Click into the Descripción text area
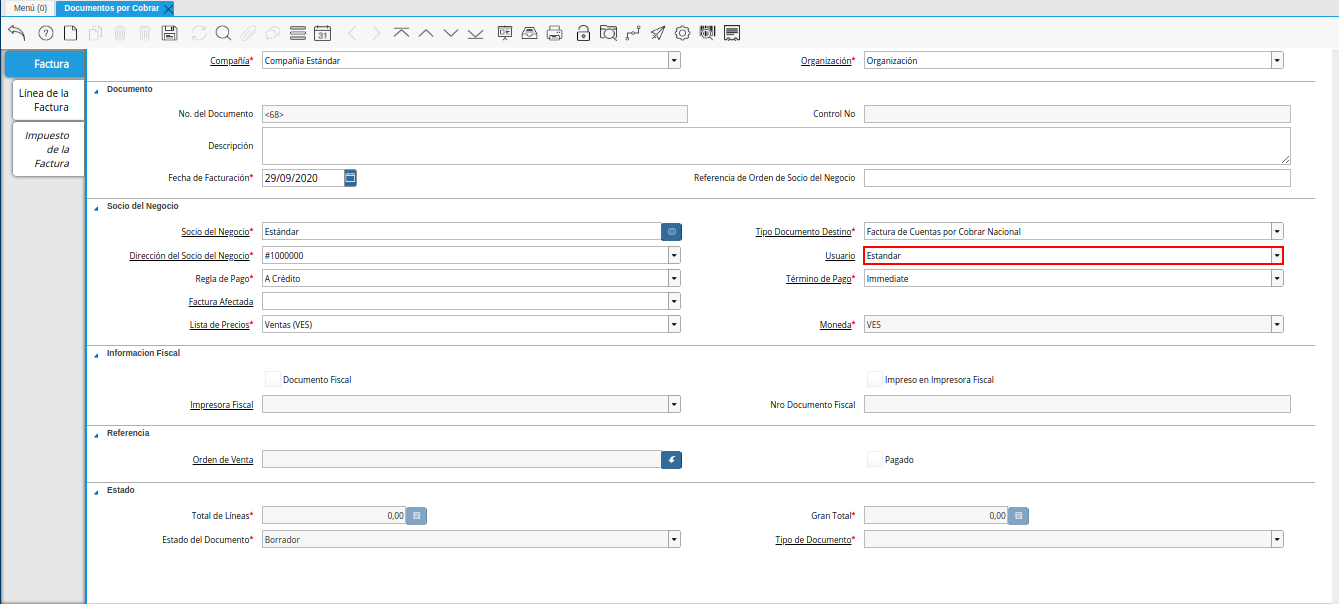Viewport: 1339px width, 604px height. (775, 146)
